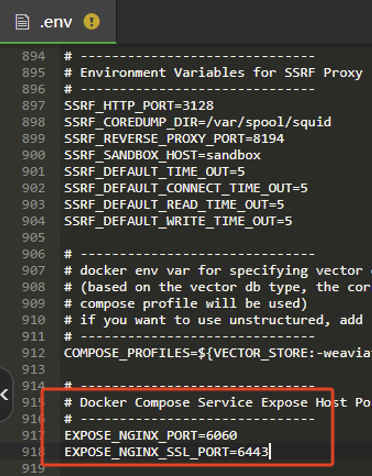Click the COMPOSE_PROFILES variable line
The image size is (372, 476).
tap(218, 353)
